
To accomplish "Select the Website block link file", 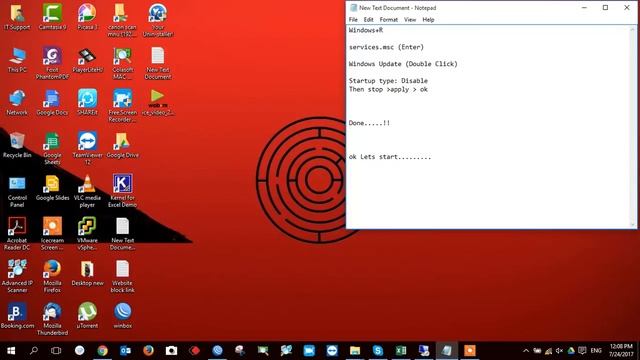I will coord(122,276).
